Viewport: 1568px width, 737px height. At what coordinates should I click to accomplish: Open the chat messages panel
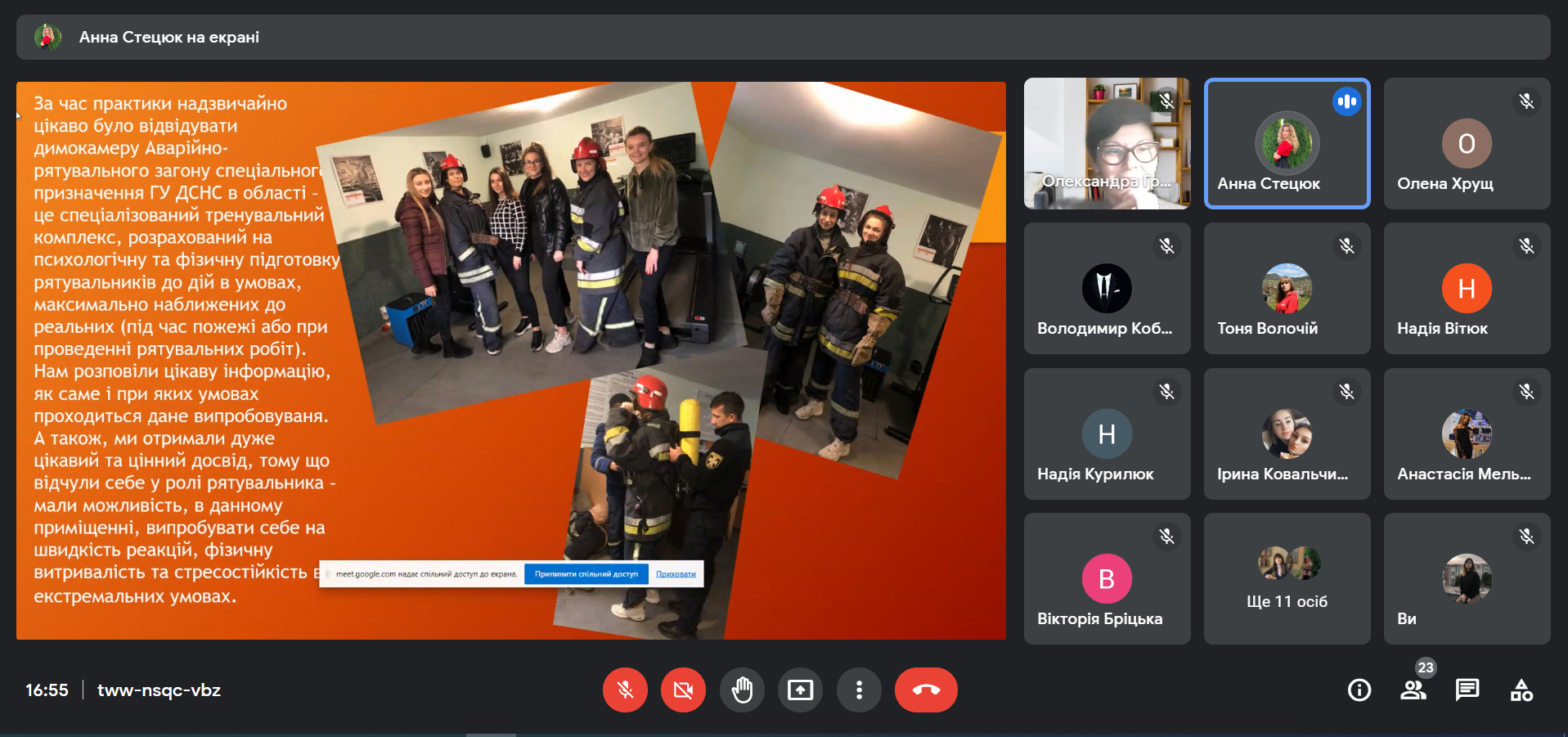point(1467,690)
